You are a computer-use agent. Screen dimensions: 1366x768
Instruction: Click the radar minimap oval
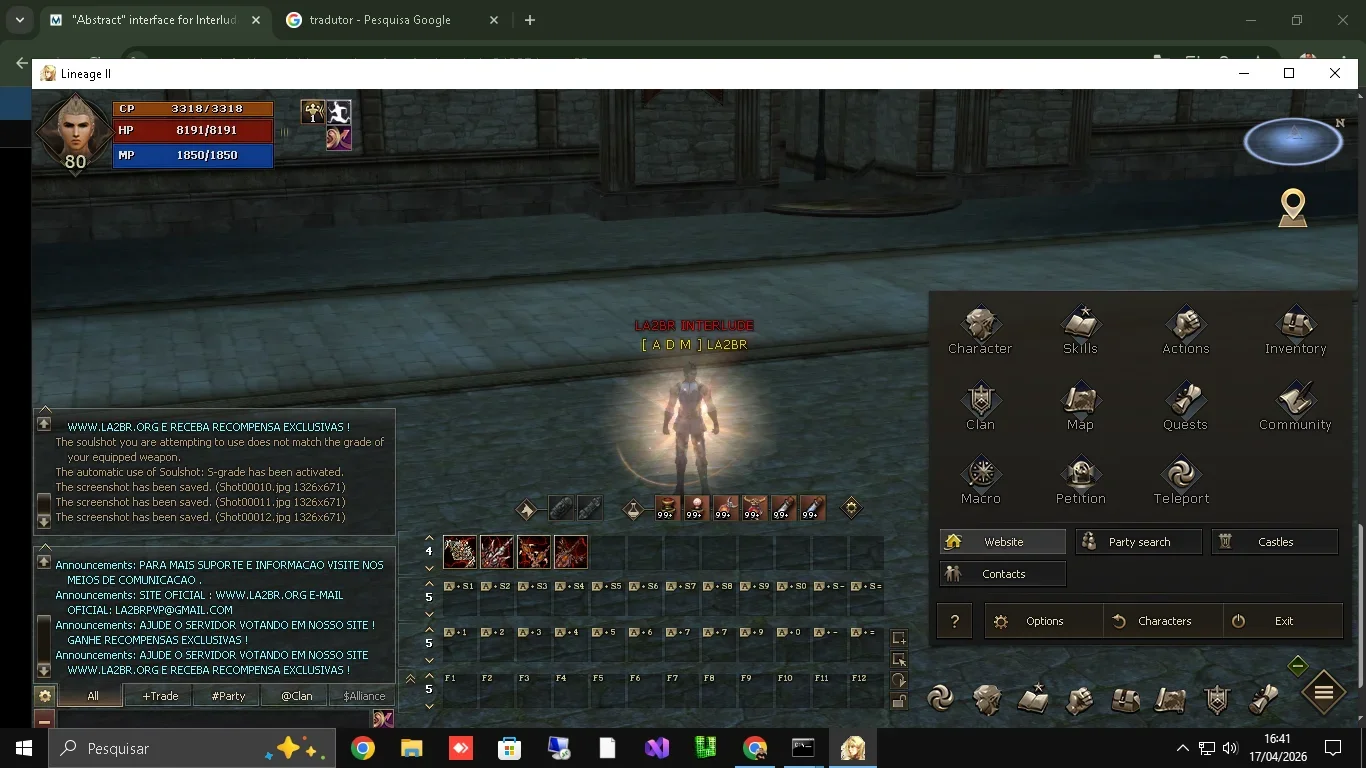pos(1293,141)
